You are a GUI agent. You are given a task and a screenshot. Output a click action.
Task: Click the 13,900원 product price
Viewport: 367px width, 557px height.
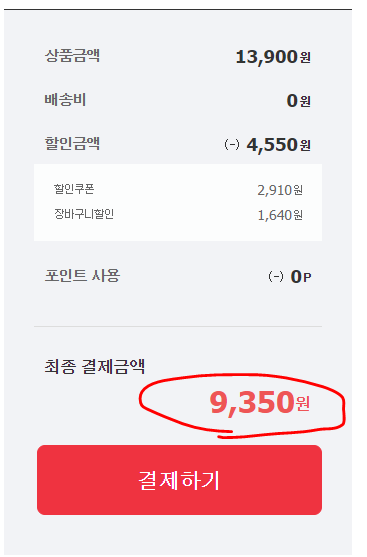tap(273, 57)
